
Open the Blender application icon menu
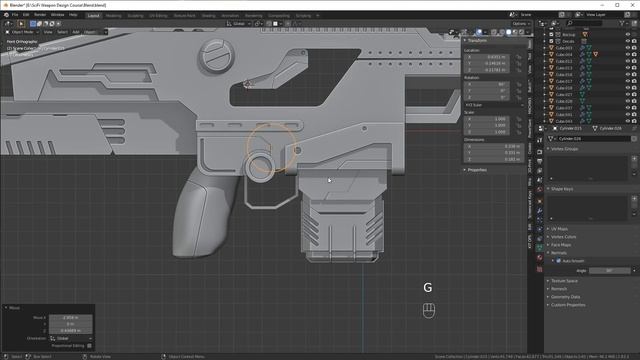pos(6,15)
